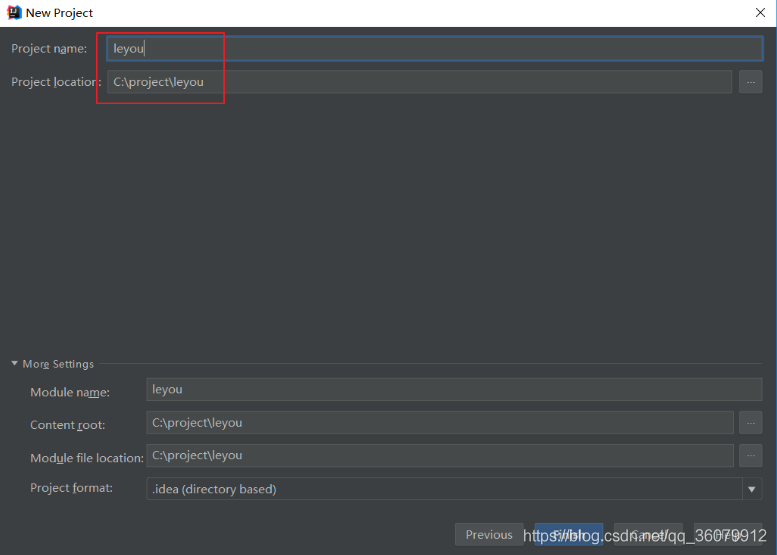Click the Project format label

click(71, 488)
